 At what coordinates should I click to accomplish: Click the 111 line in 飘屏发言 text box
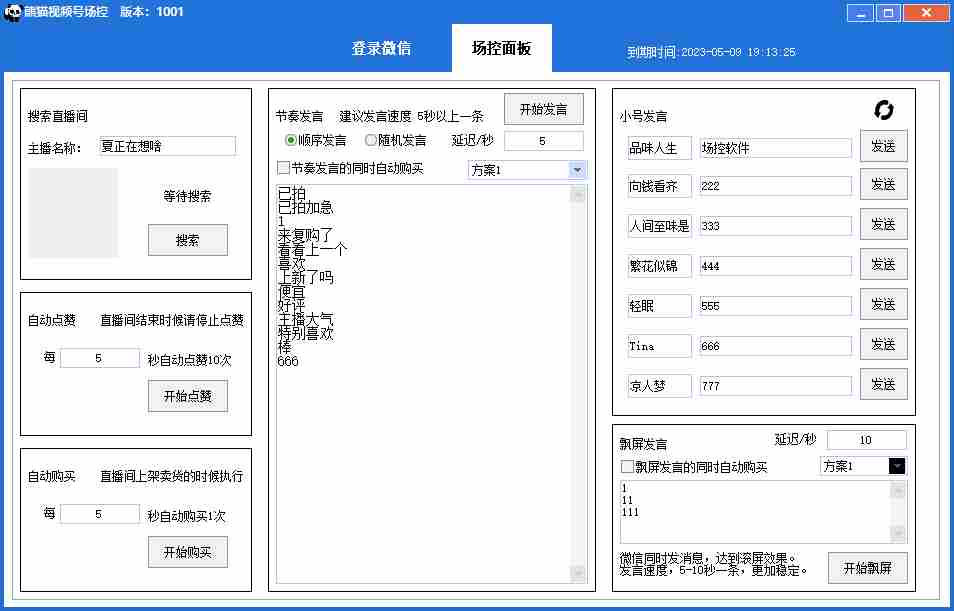(x=630, y=512)
